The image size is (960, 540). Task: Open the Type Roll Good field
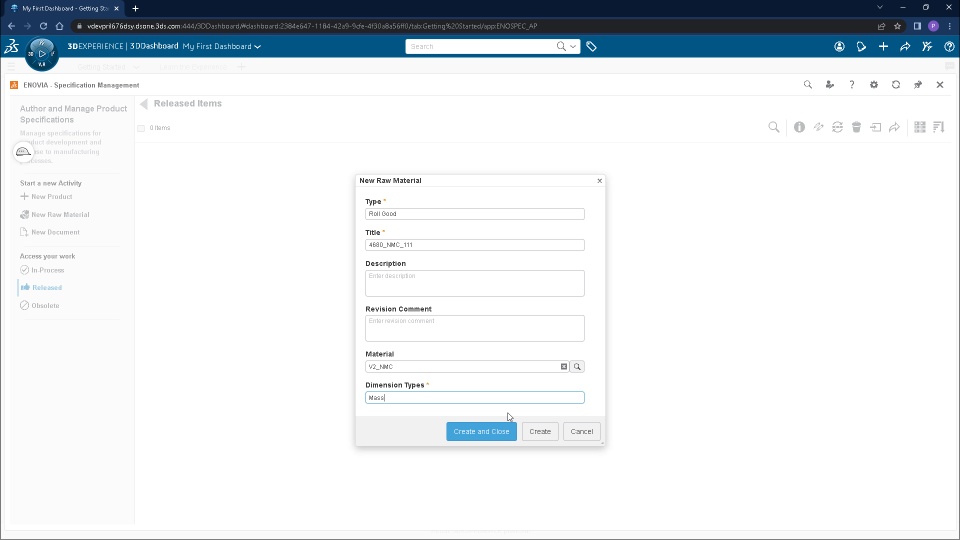click(474, 214)
